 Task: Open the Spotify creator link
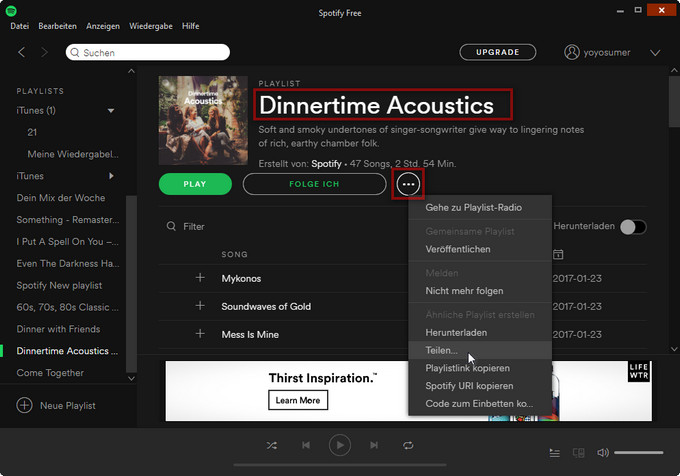coord(326,164)
